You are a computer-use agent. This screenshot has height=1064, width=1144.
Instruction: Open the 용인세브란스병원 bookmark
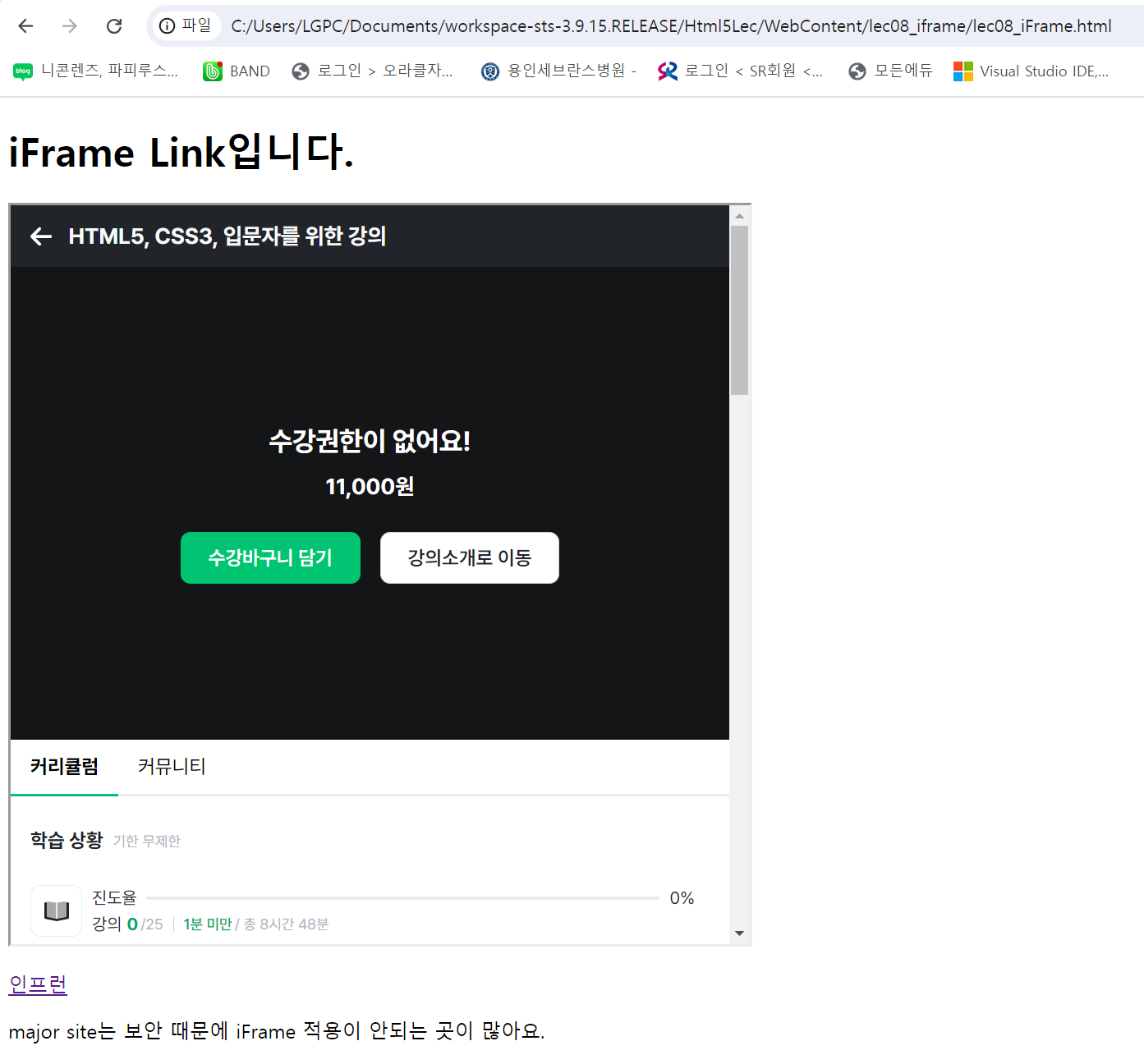point(558,71)
